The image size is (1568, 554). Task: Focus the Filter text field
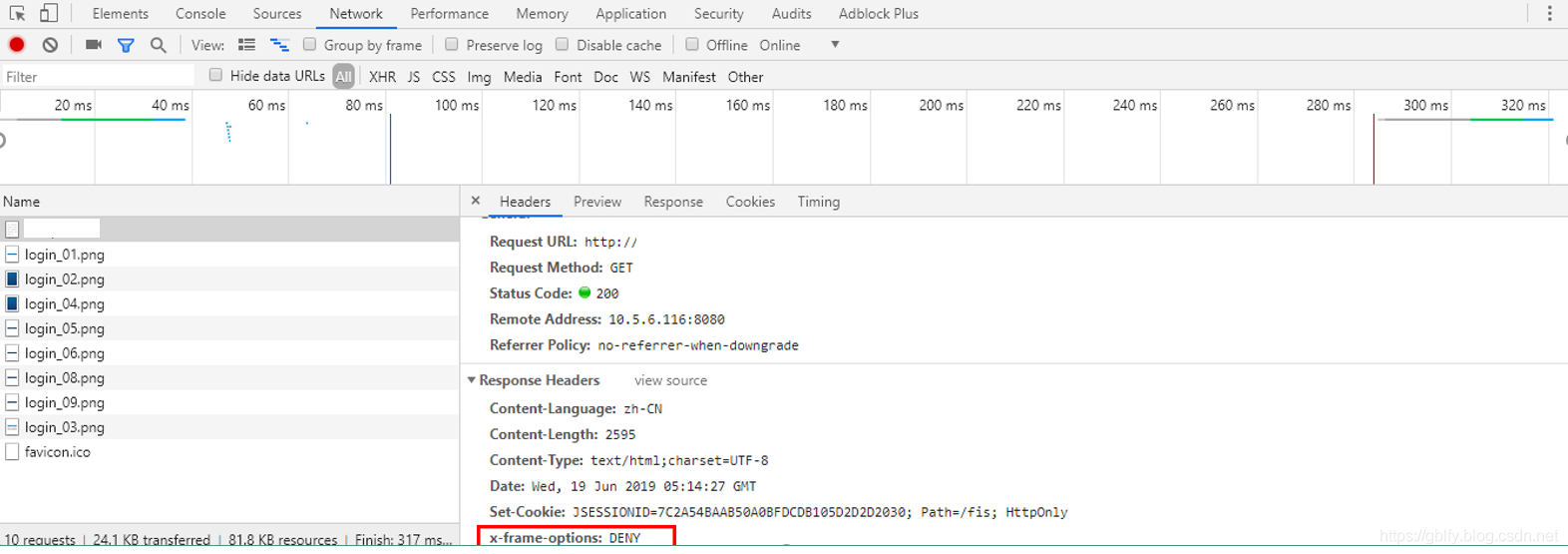(x=98, y=76)
